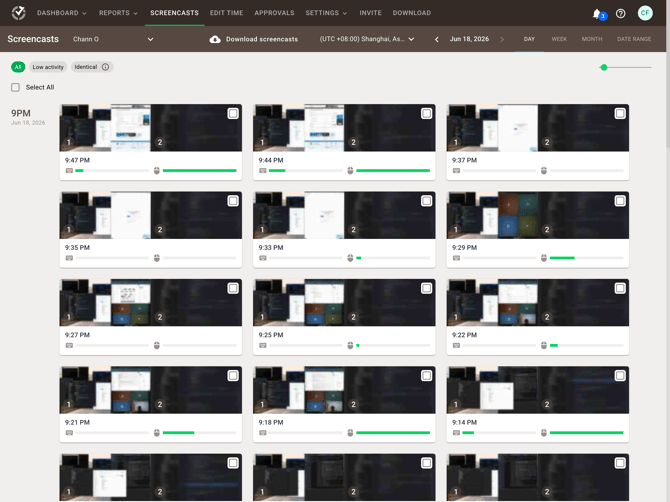670x502 pixels.
Task: Click keyboard activity icon on 9:44 PM card
Action: point(263,170)
